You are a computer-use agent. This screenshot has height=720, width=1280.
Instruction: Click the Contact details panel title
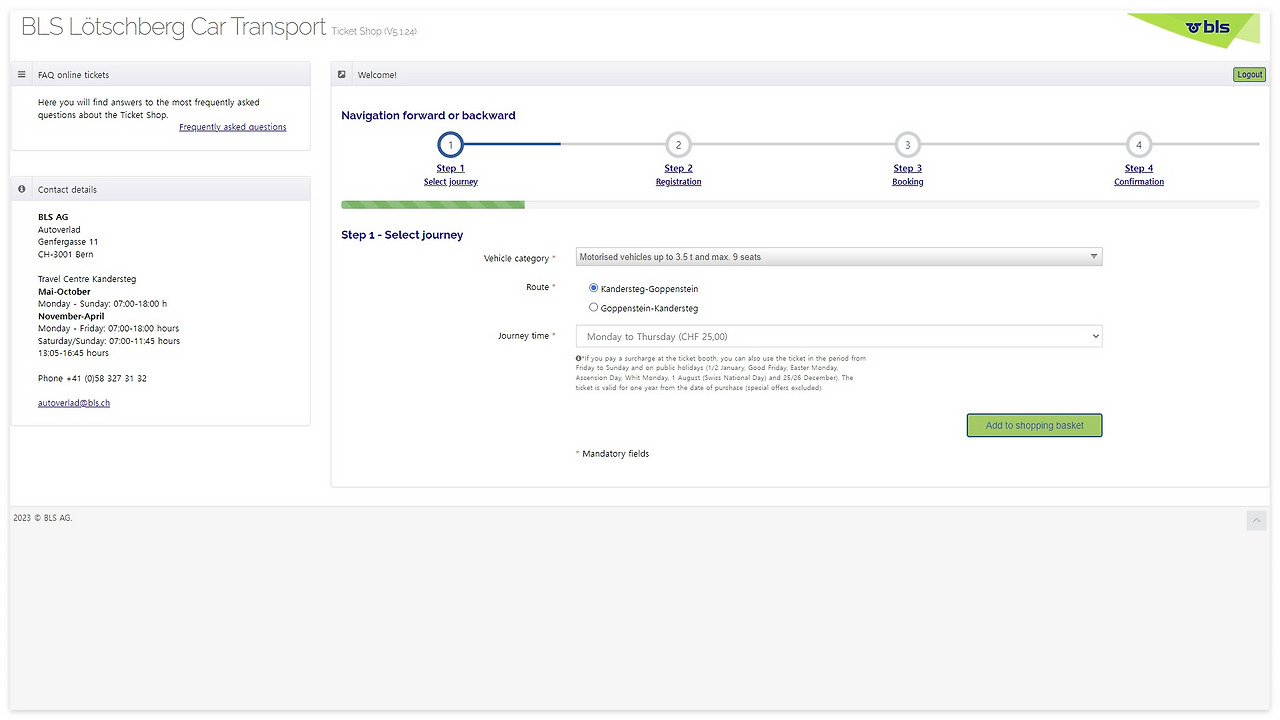67,190
